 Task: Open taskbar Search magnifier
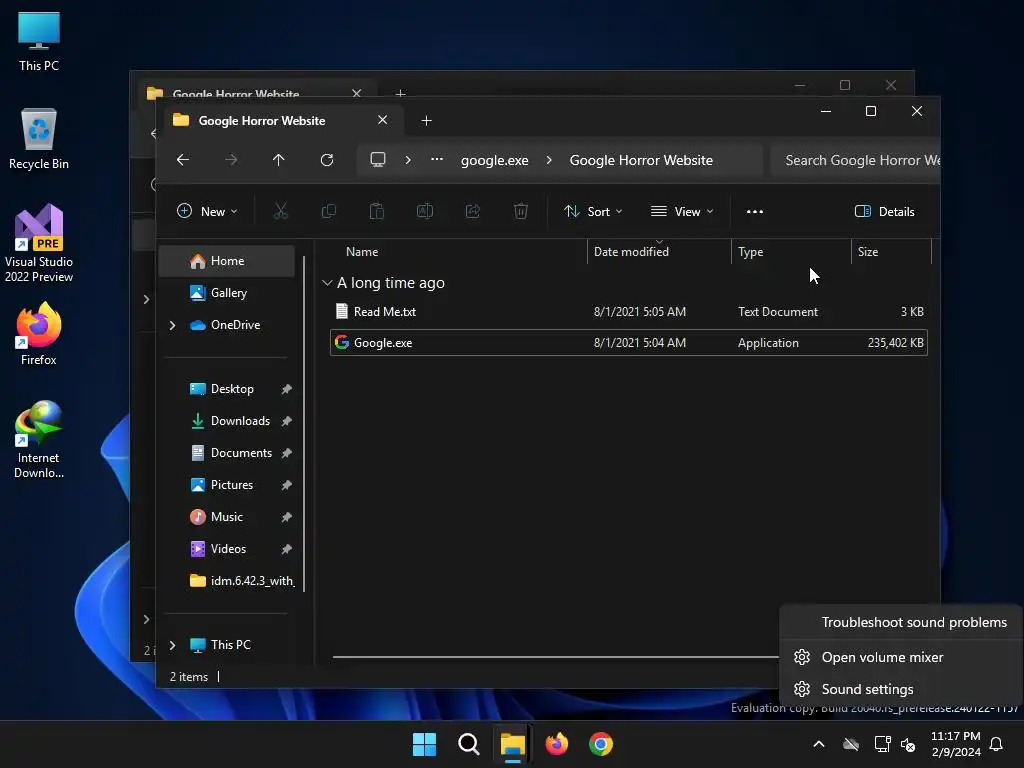click(468, 744)
